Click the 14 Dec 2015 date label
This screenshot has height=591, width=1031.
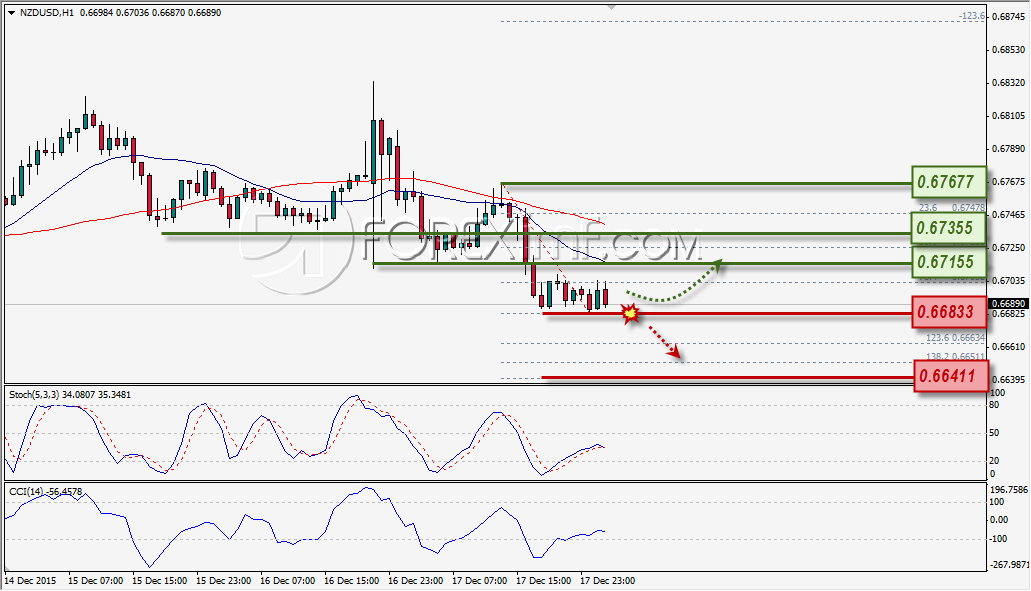click(x=30, y=581)
